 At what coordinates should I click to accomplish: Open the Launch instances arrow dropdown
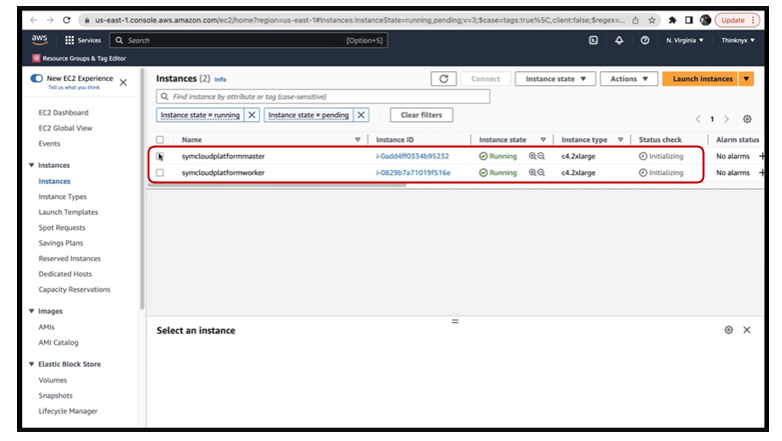coord(746,79)
